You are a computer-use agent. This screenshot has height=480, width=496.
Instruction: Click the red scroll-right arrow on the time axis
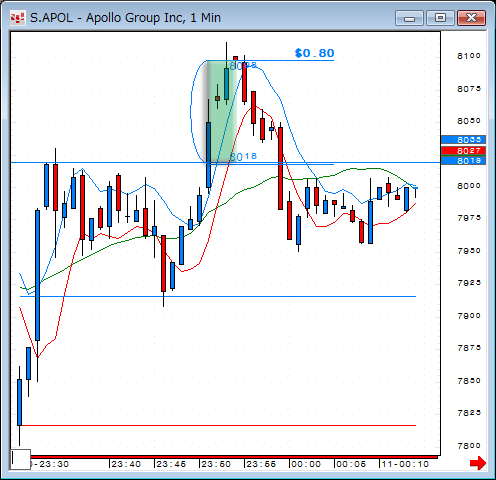(x=478, y=463)
